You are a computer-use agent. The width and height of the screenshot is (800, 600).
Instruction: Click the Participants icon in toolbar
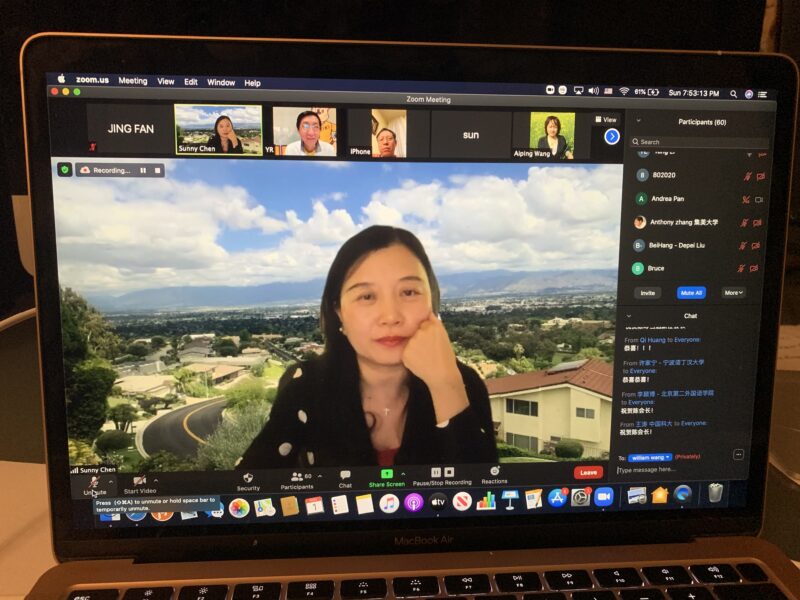[297, 477]
